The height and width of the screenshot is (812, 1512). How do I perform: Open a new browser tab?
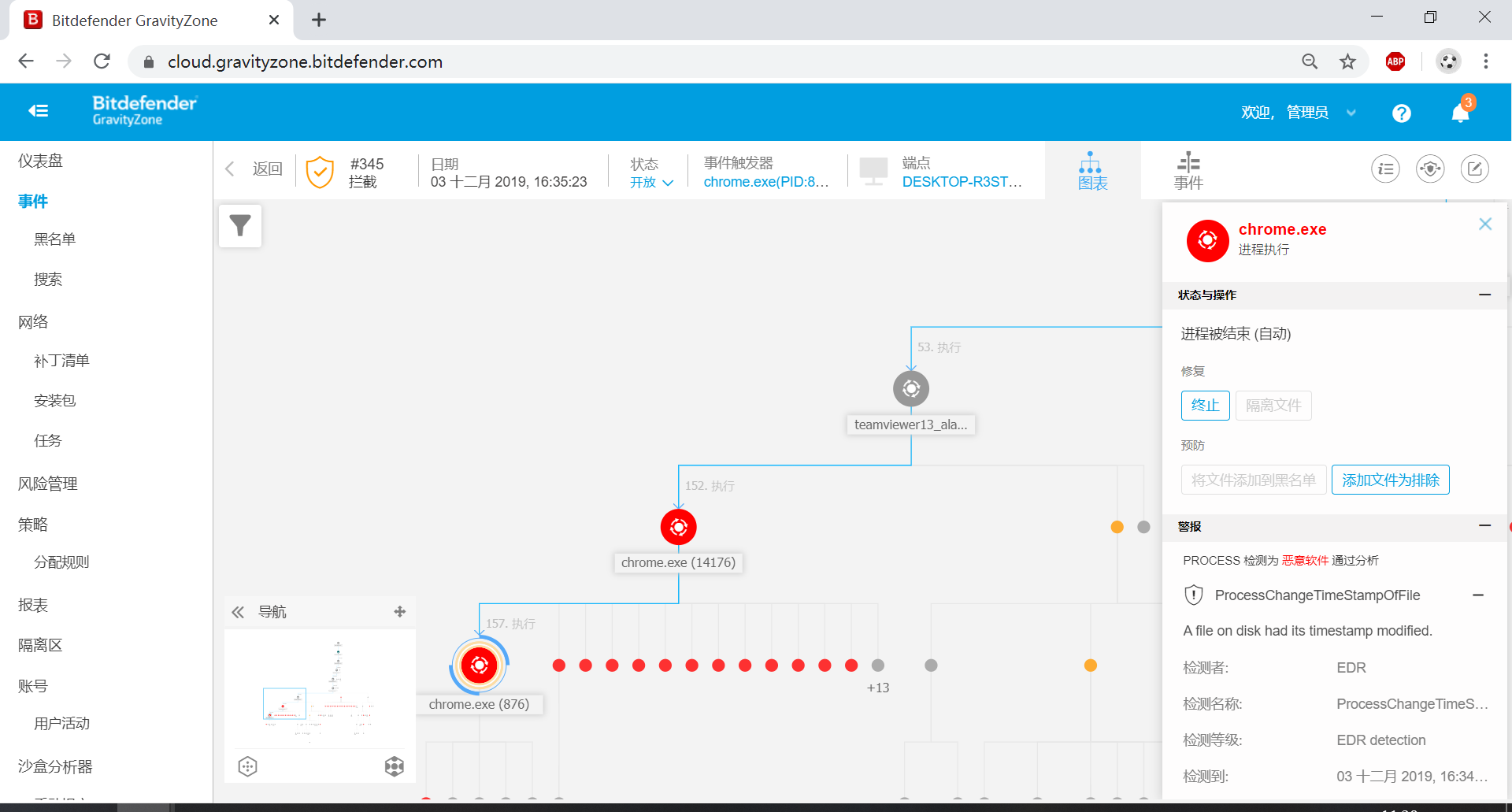(319, 20)
